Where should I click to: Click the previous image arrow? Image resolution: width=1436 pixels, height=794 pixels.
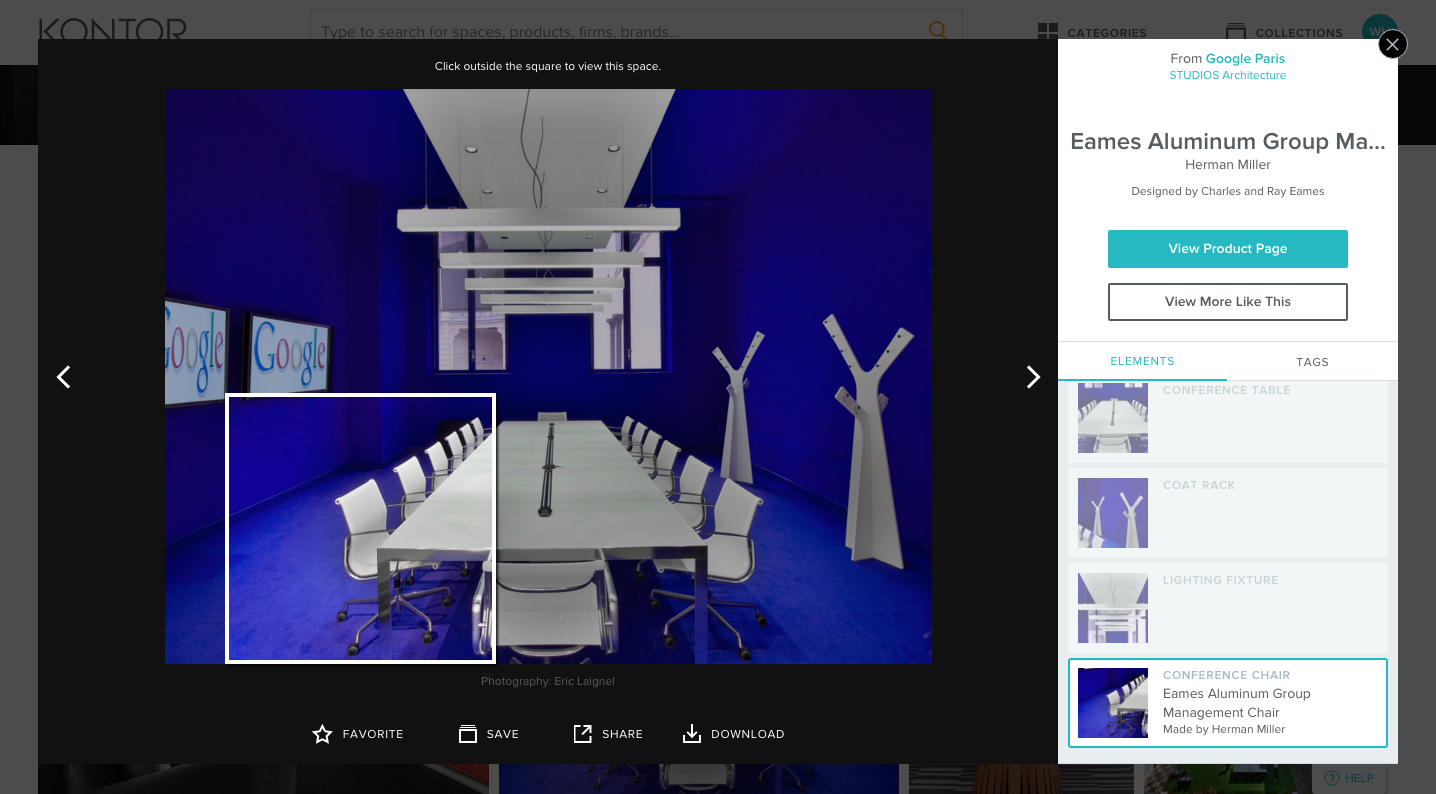tap(63, 377)
